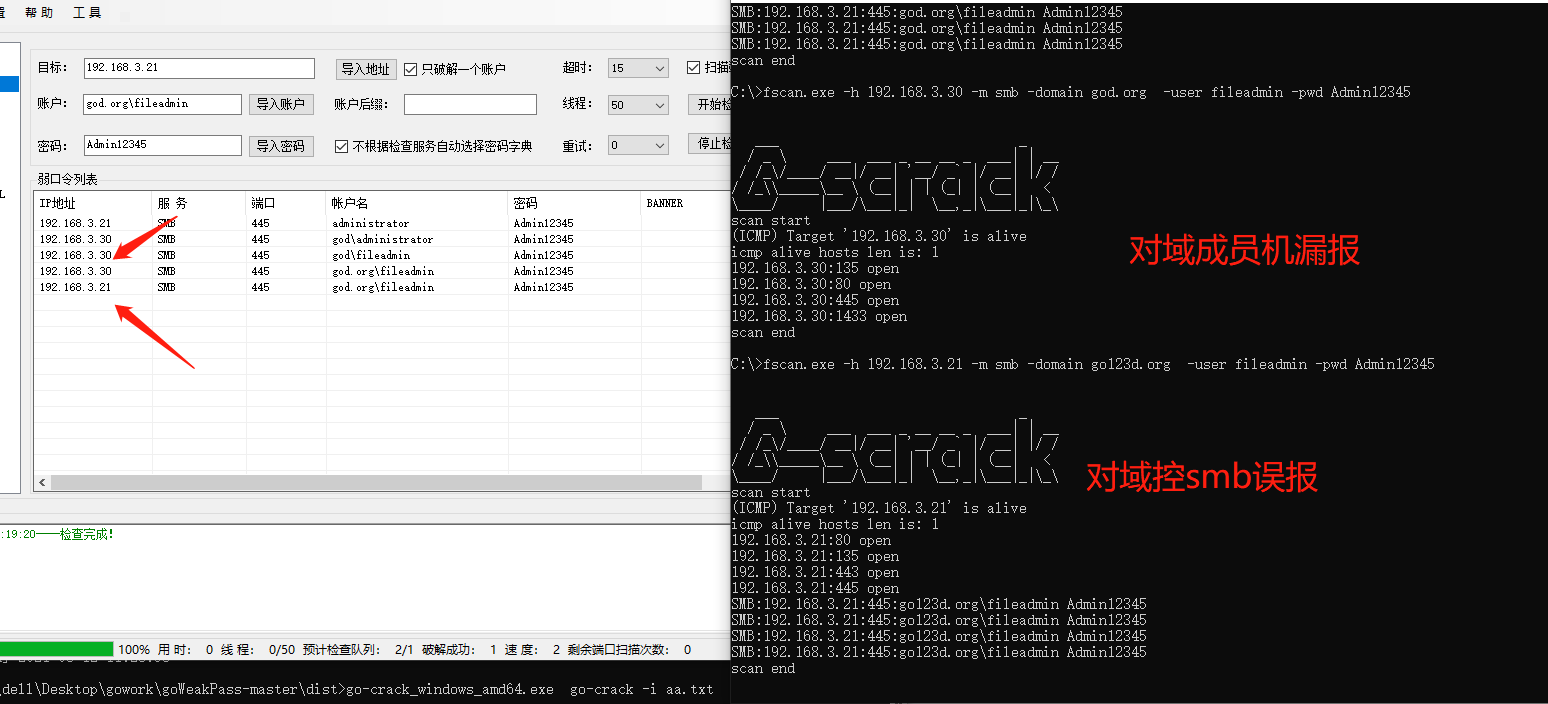The image size is (1548, 704).
Task: Toggle the 只破解一个账户 checkbox
Action: click(455, 69)
